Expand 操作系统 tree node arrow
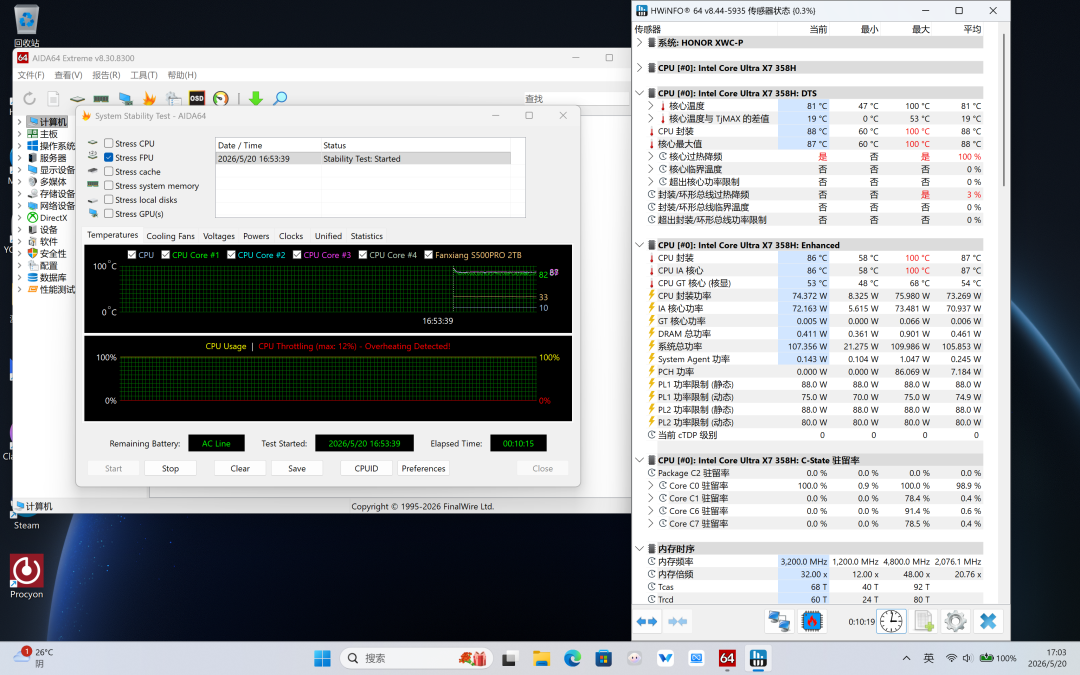Screen dimensions: 1080x675 click(19, 146)
